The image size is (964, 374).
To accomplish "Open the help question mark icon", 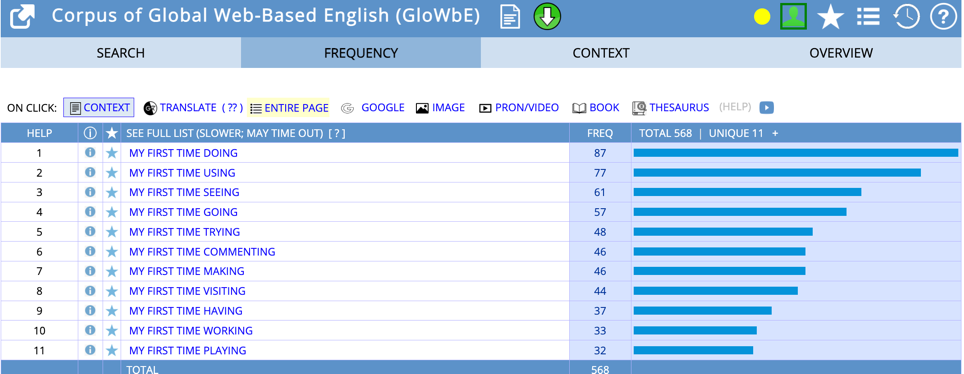I will 944,17.
